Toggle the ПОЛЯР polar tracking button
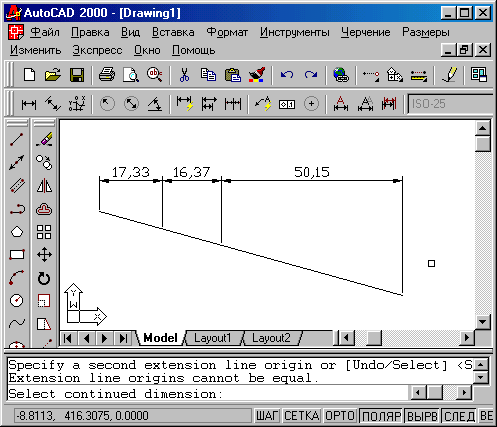Viewport: 497px width, 427px height. [382, 416]
